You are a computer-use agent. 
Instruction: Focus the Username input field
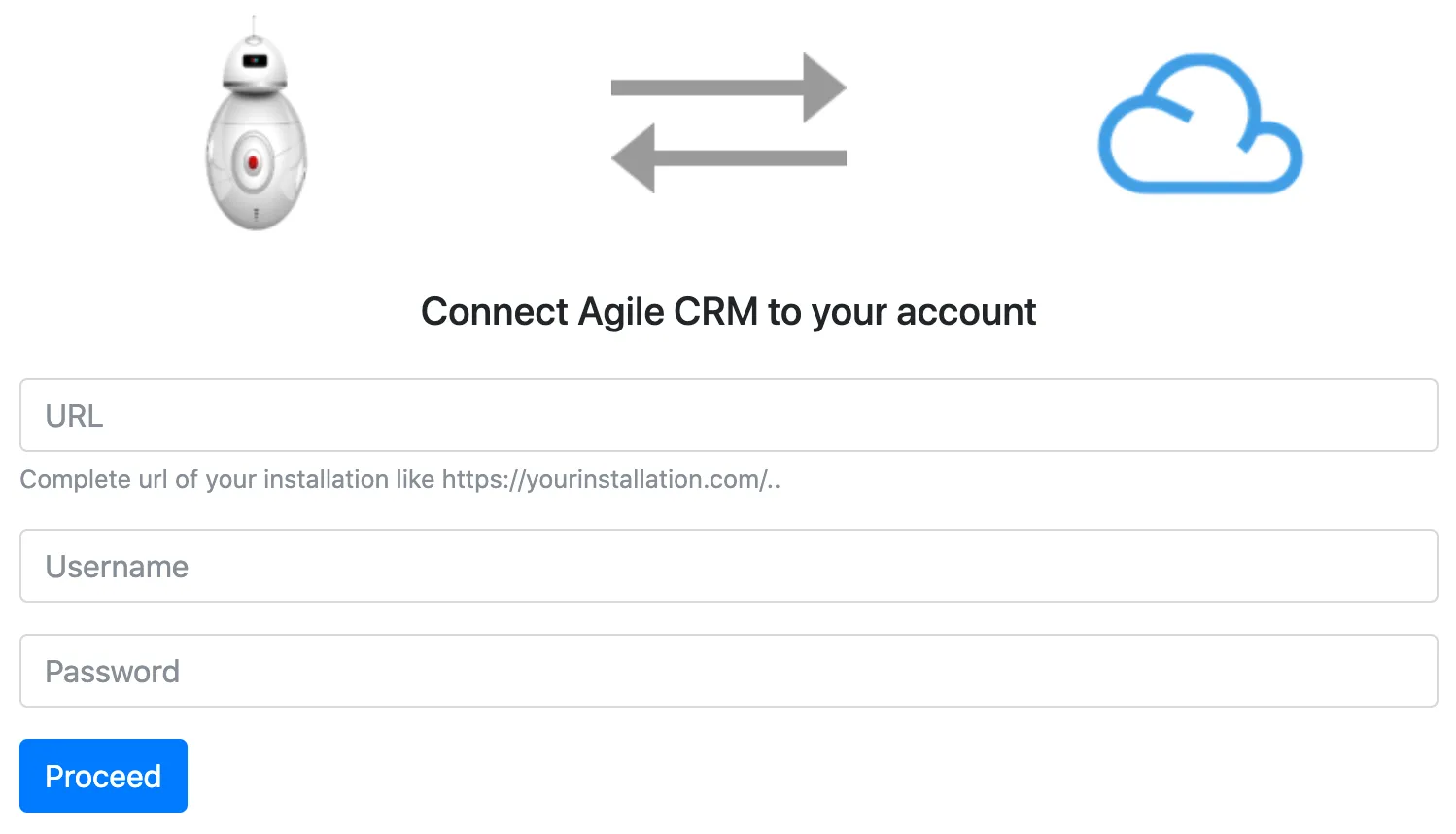coord(728,566)
